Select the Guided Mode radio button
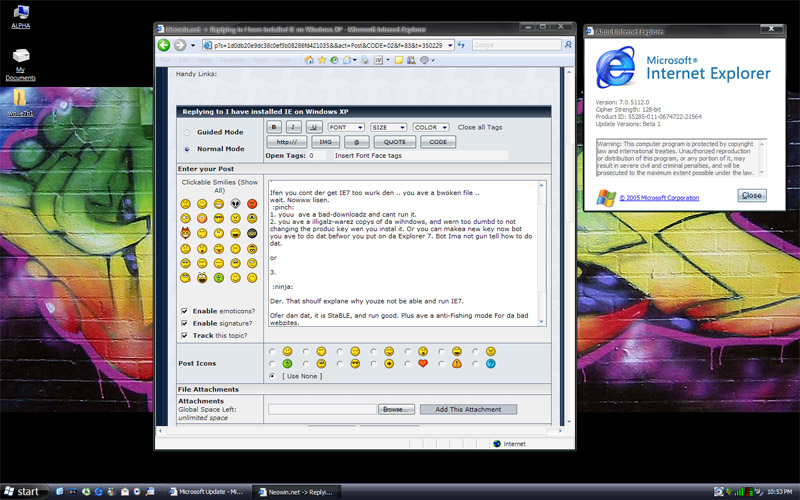This screenshot has height=500, width=800. 187,132
